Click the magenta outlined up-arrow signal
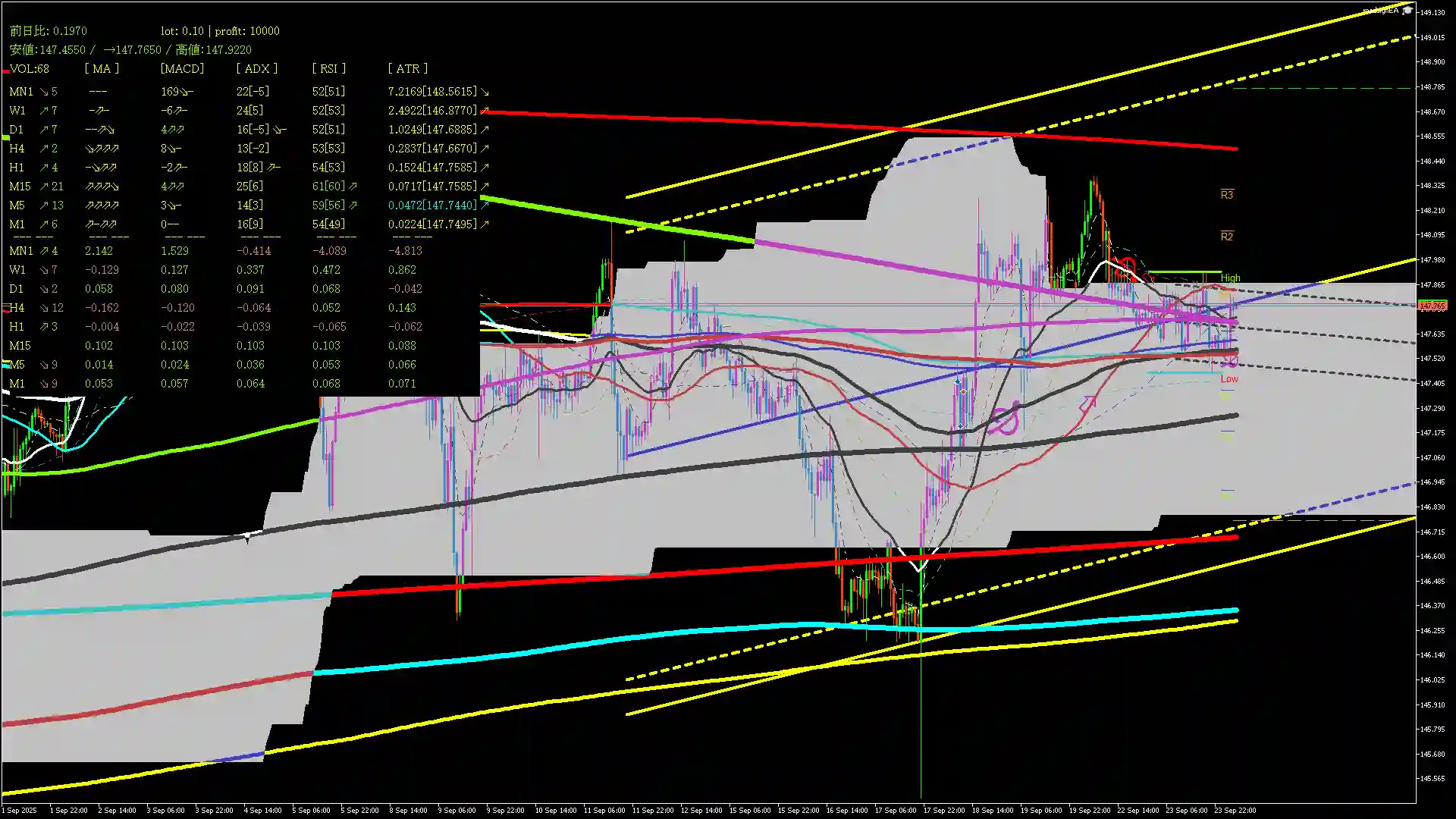Image resolution: width=1456 pixels, height=819 pixels. tap(1088, 404)
